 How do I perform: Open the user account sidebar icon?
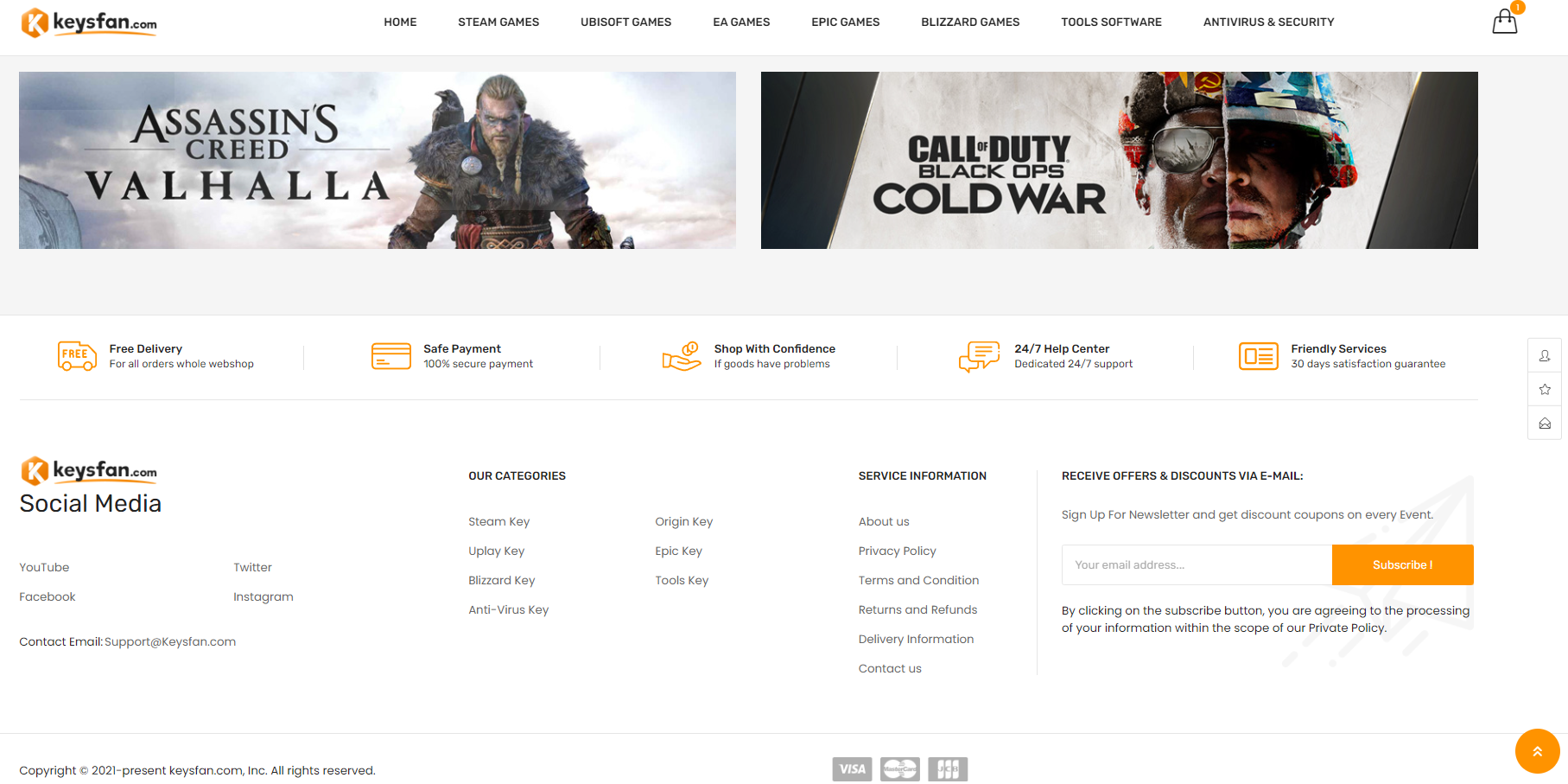click(1545, 355)
